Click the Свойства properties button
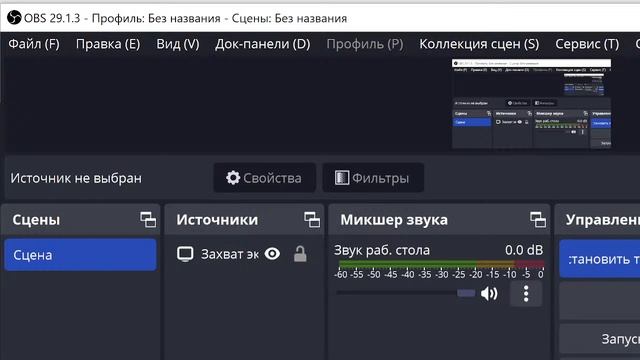 (264, 178)
